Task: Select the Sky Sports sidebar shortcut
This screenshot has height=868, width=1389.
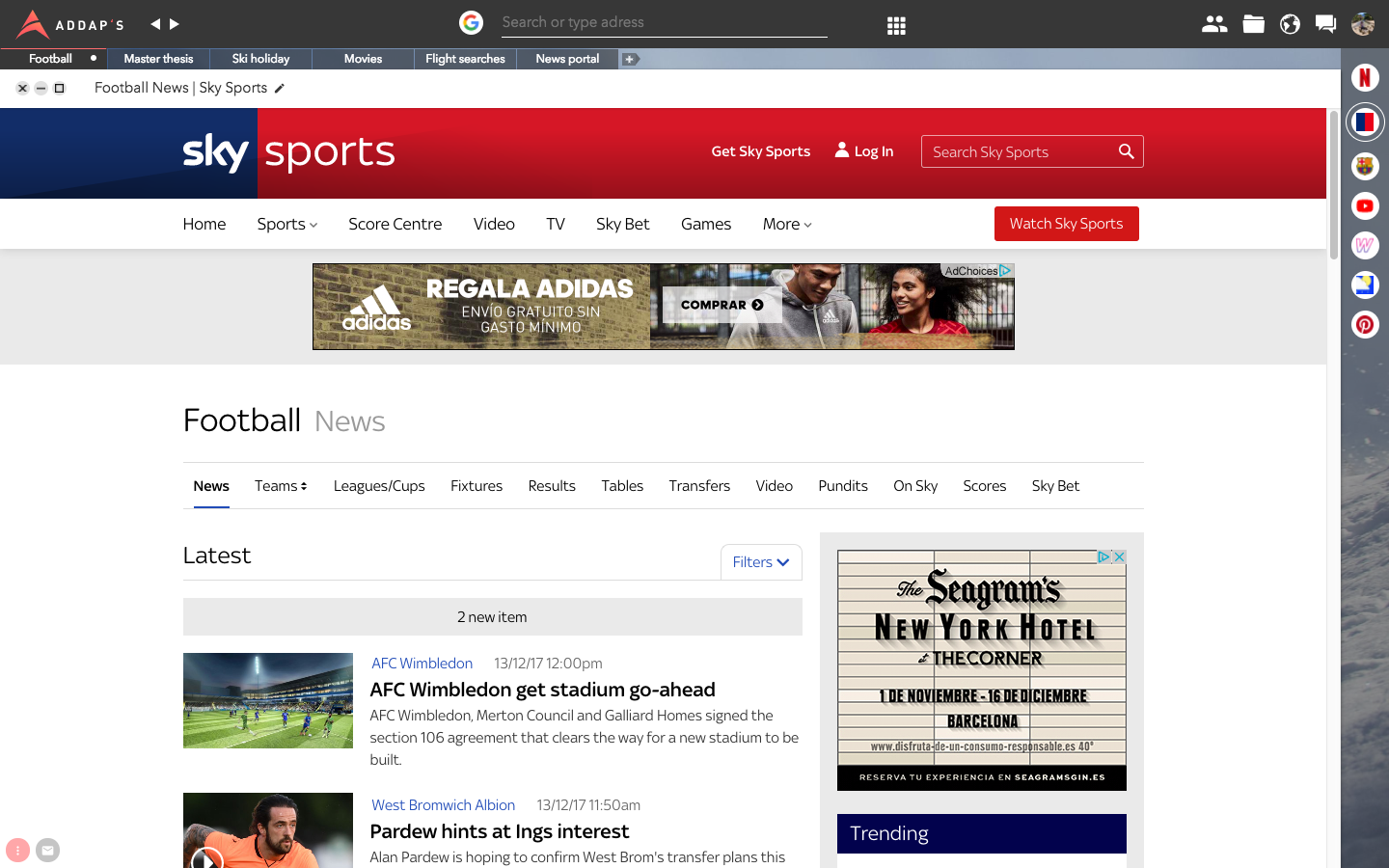Action: [1364, 122]
